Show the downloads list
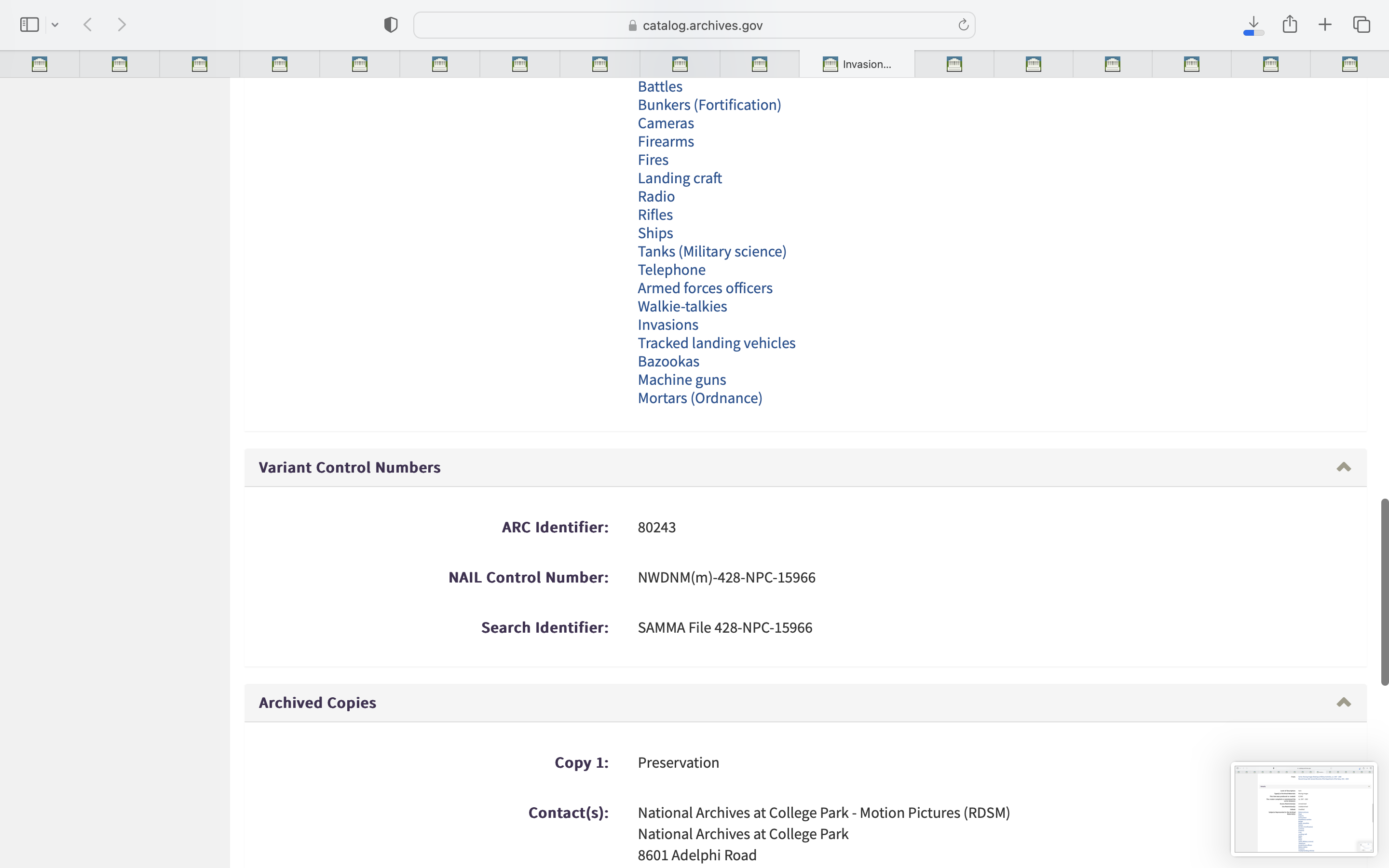Viewport: 1389px width, 868px height. 1253,25
